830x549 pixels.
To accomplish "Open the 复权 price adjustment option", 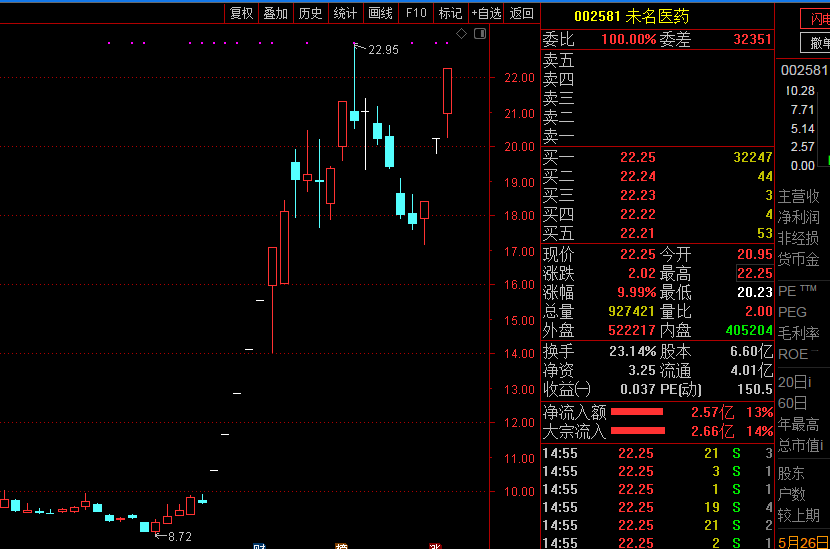I will click(241, 13).
